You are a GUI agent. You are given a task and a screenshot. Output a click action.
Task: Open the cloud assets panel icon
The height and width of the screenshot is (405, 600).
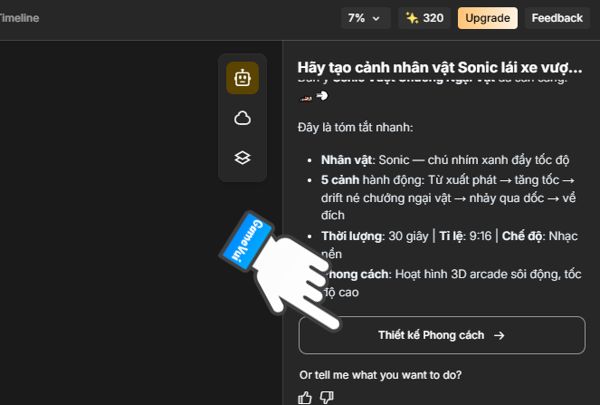[x=242, y=118]
